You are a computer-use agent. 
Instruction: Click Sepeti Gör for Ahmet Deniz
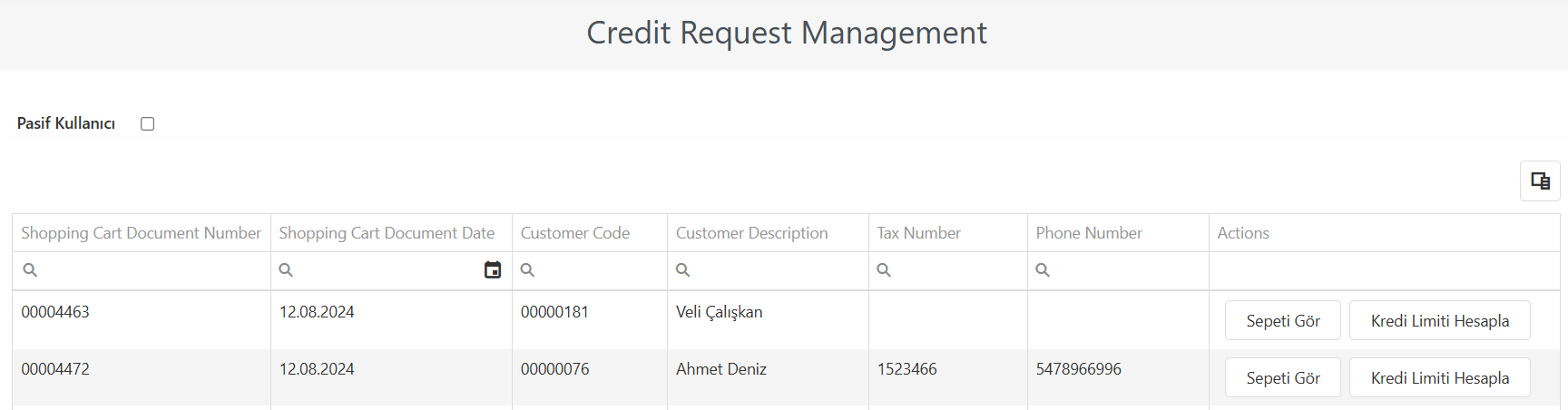point(1283,377)
